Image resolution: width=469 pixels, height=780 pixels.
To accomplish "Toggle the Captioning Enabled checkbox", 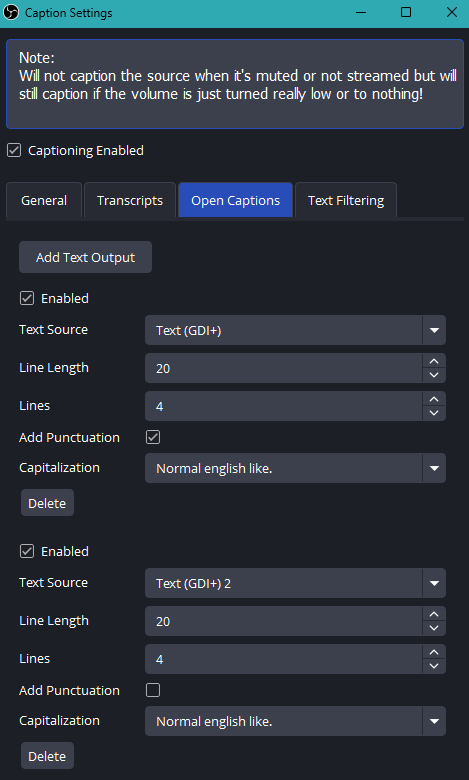I will point(14,150).
